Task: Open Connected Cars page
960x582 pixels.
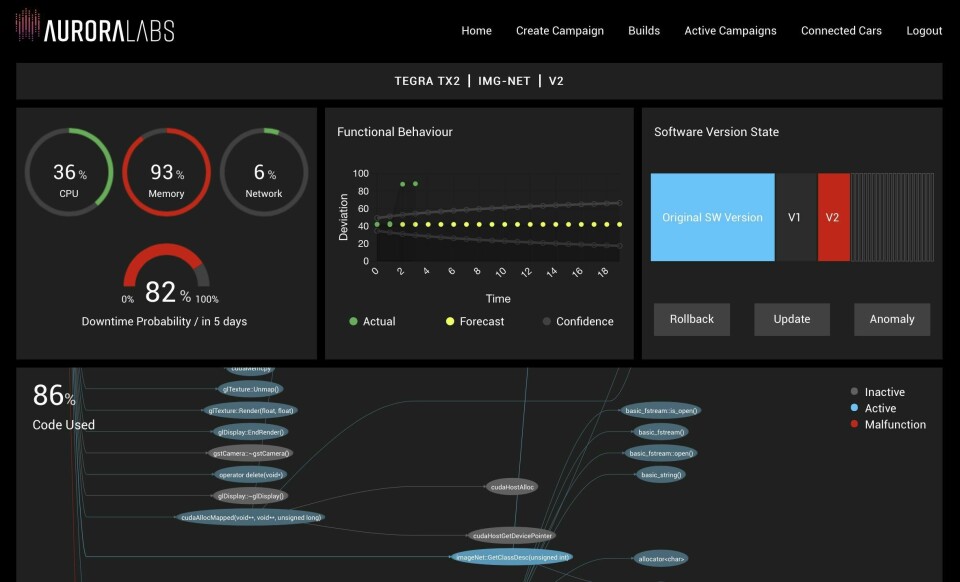Action: [x=841, y=31]
